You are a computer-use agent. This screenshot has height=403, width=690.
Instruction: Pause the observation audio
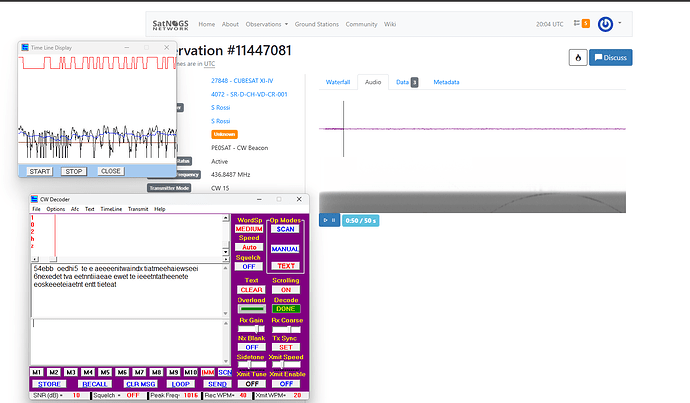[x=334, y=220]
